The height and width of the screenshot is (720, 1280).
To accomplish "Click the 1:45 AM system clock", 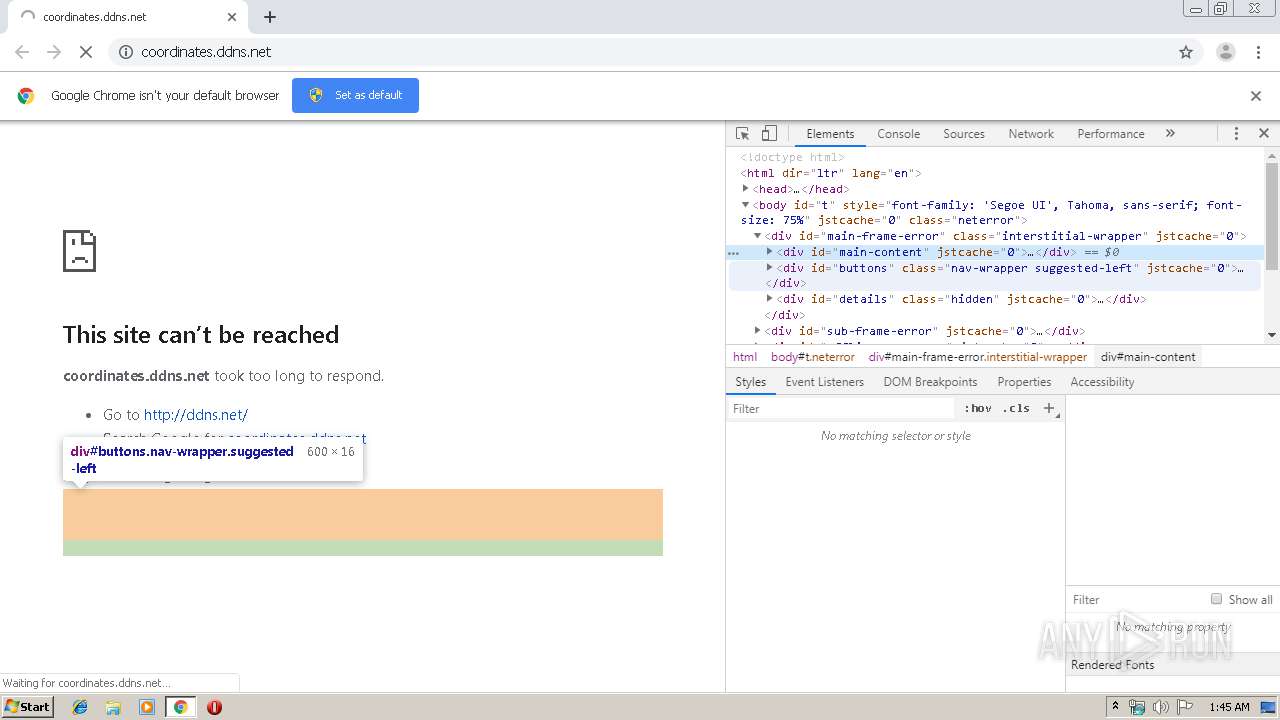I will [x=1229, y=707].
